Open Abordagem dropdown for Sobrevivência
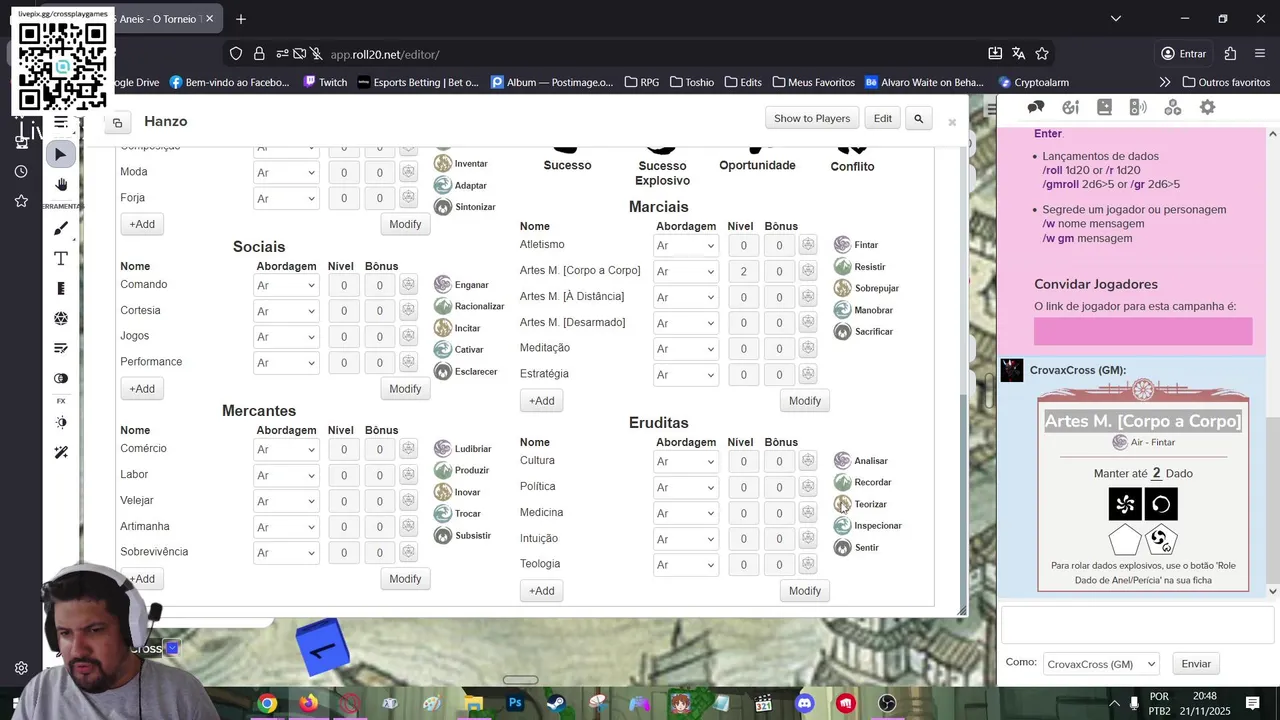 (x=285, y=553)
